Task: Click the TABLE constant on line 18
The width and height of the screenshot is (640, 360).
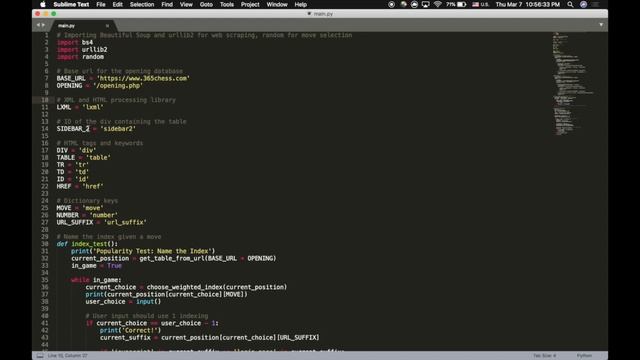Action: click(x=66, y=157)
